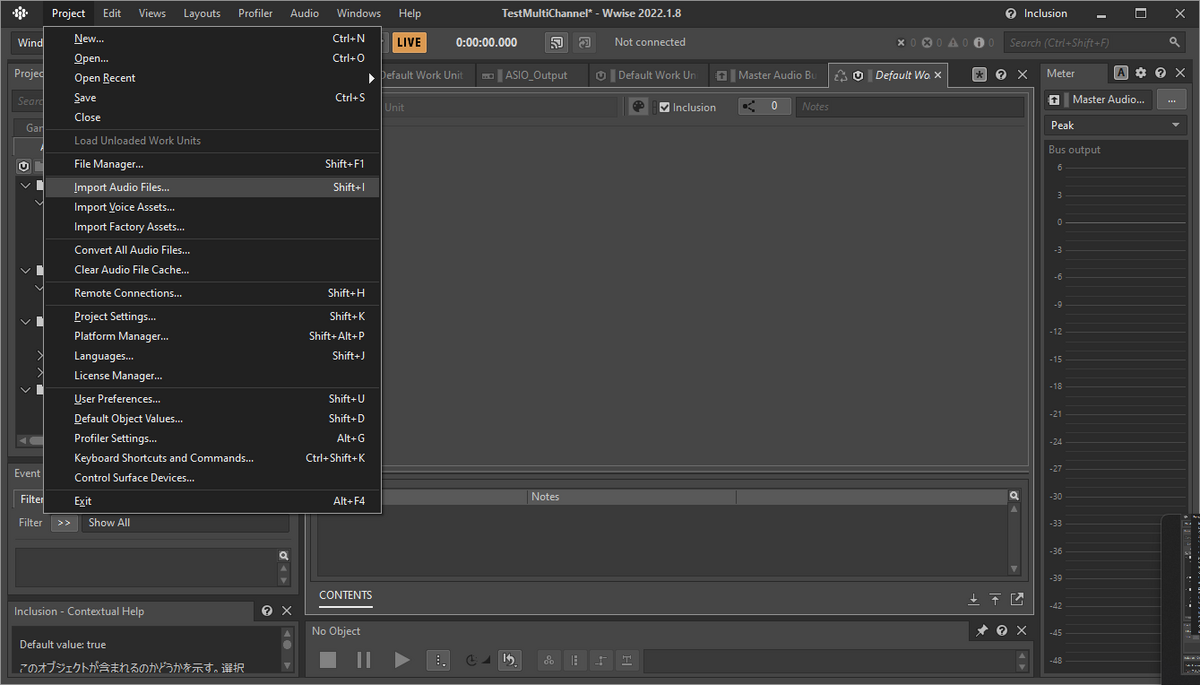The image size is (1200, 685).
Task: Click the Meter panel's A instance icon
Action: [1121, 73]
